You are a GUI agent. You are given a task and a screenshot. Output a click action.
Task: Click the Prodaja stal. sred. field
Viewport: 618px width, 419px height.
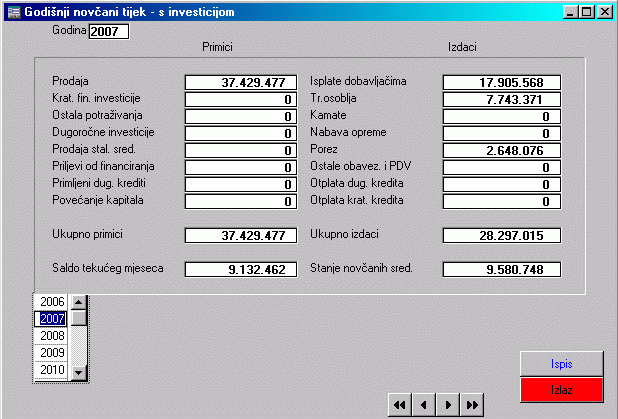[241, 150]
